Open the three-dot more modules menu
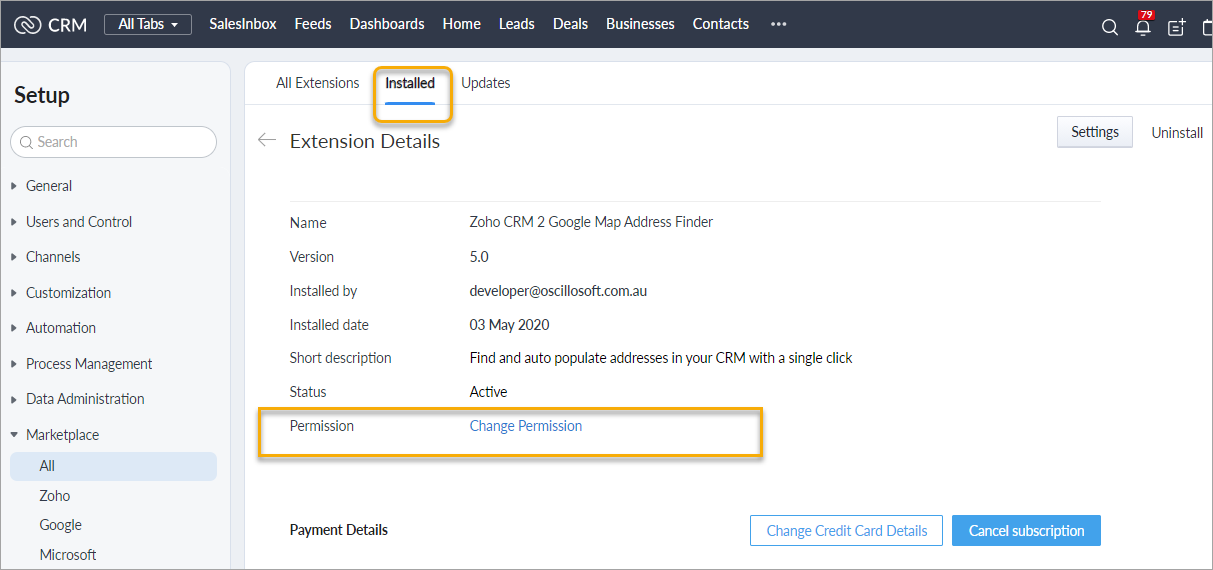 pos(779,24)
